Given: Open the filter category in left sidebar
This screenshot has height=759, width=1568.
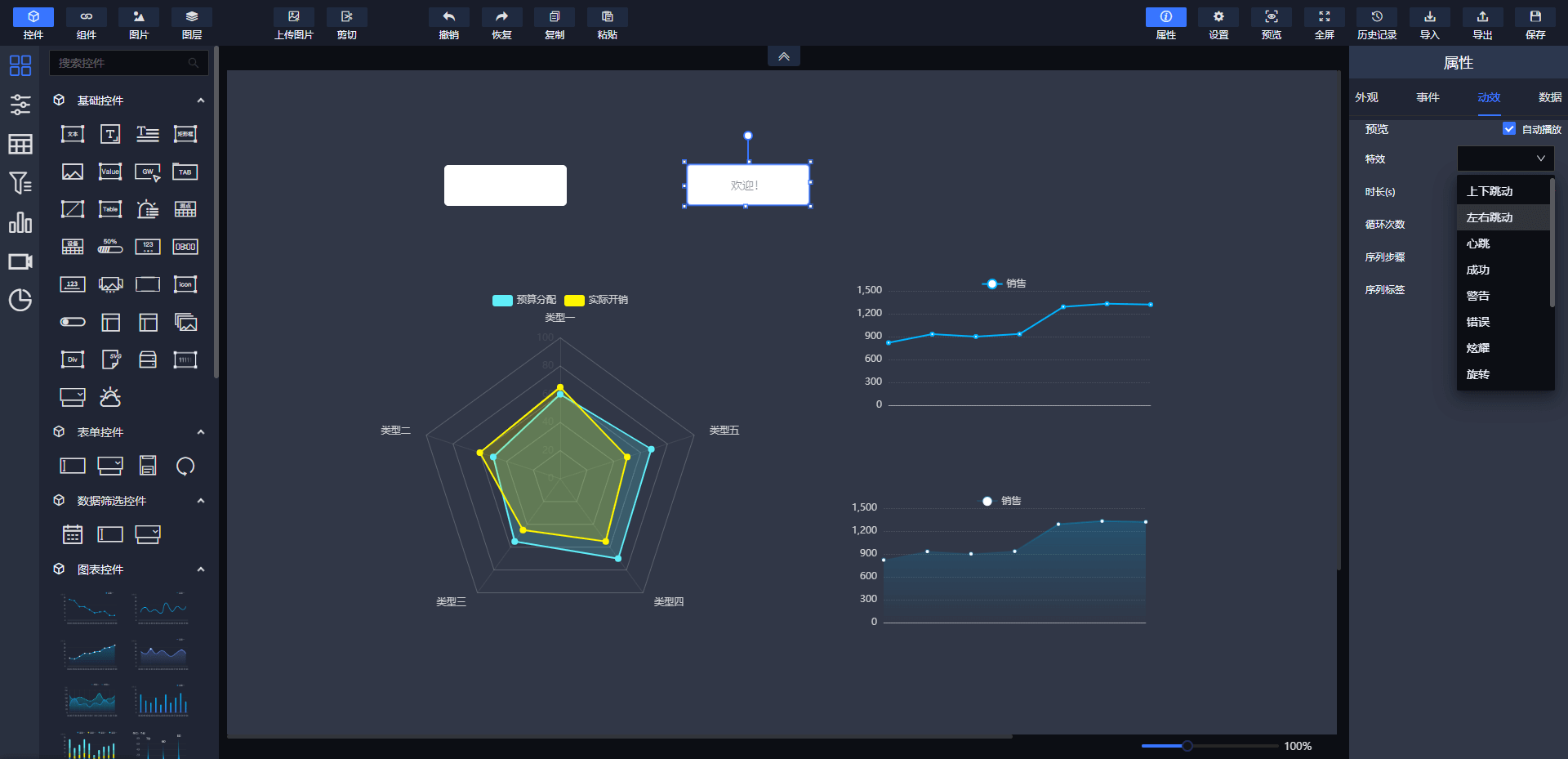Looking at the screenshot, I should click(x=20, y=182).
